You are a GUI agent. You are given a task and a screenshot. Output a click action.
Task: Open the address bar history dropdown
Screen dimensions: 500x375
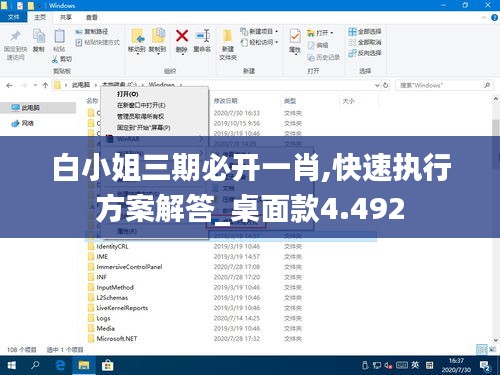377,85
